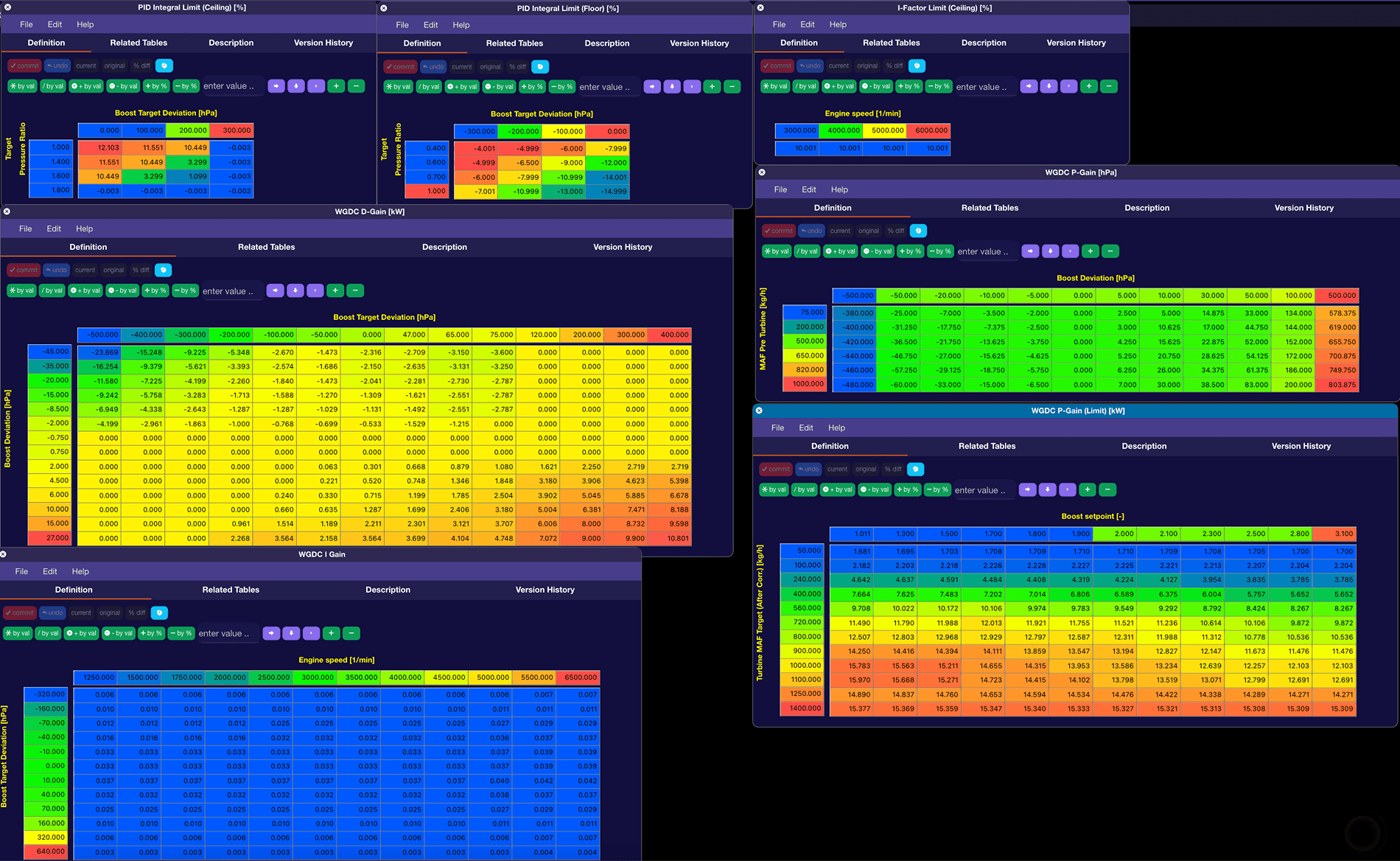1400x861 pixels.
Task: Click undo button in WGDC P-Gain [hPa]
Action: pyautogui.click(x=811, y=231)
